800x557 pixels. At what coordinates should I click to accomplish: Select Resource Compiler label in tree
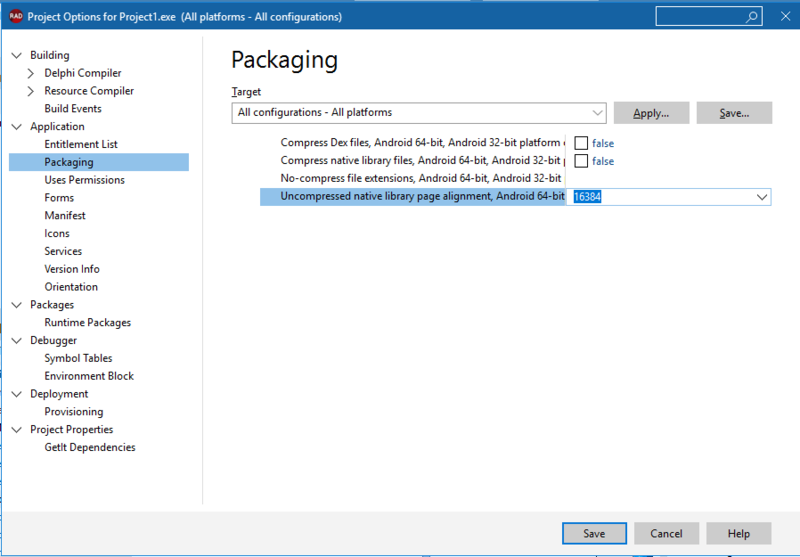[x=89, y=91]
